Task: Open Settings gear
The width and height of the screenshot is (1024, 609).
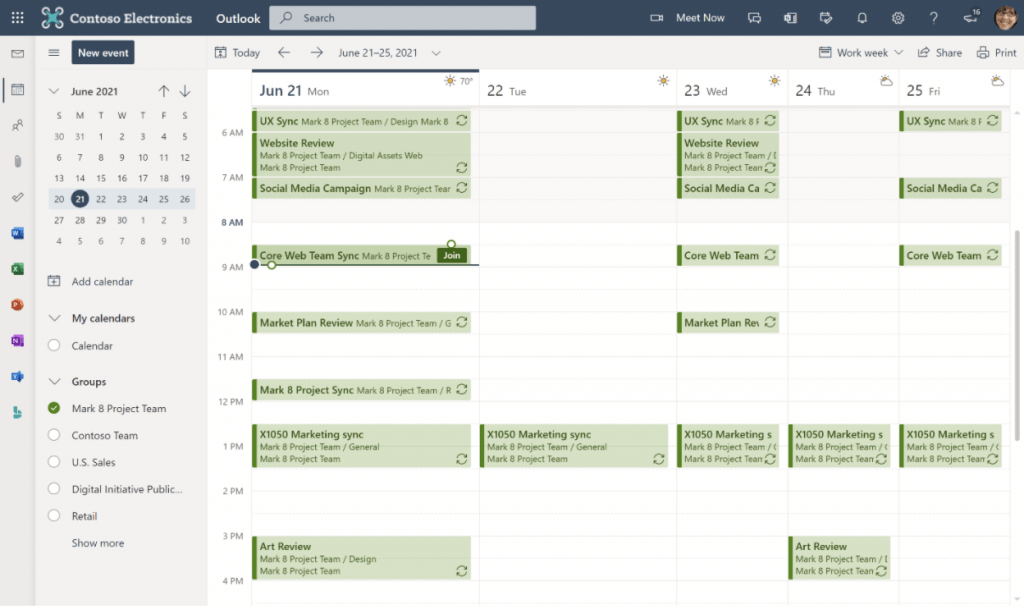Action: pos(898,18)
